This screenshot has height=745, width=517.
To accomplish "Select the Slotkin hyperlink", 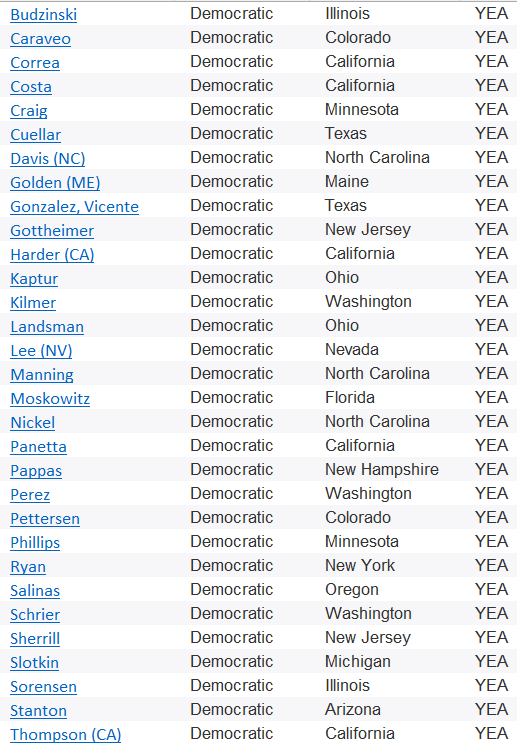I will point(35,663).
